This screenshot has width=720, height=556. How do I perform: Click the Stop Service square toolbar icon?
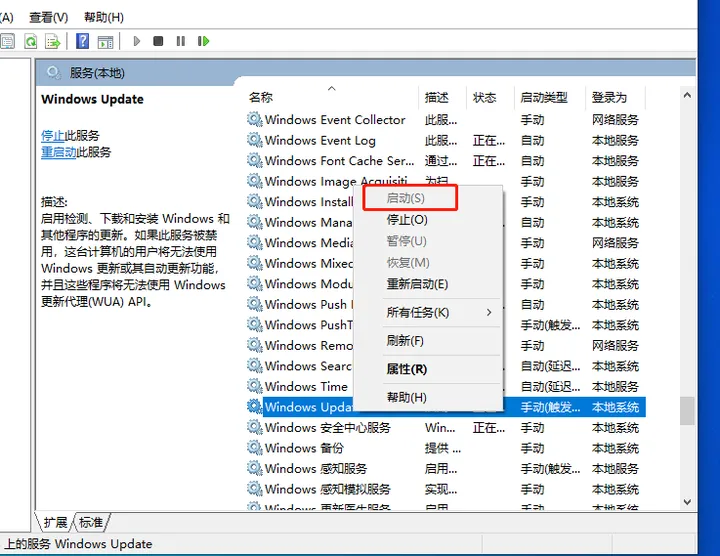(158, 41)
